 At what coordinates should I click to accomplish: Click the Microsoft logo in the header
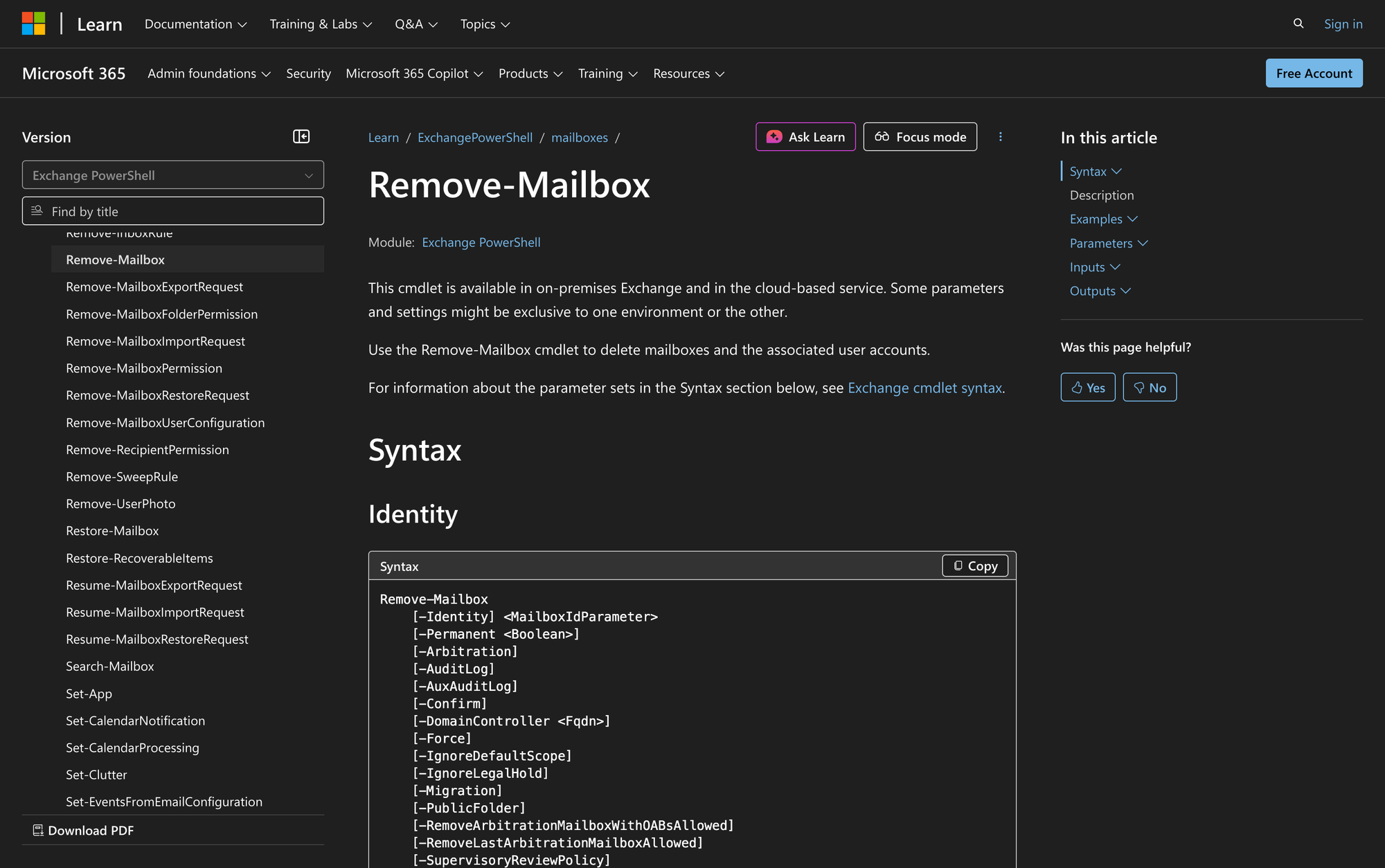(x=34, y=23)
